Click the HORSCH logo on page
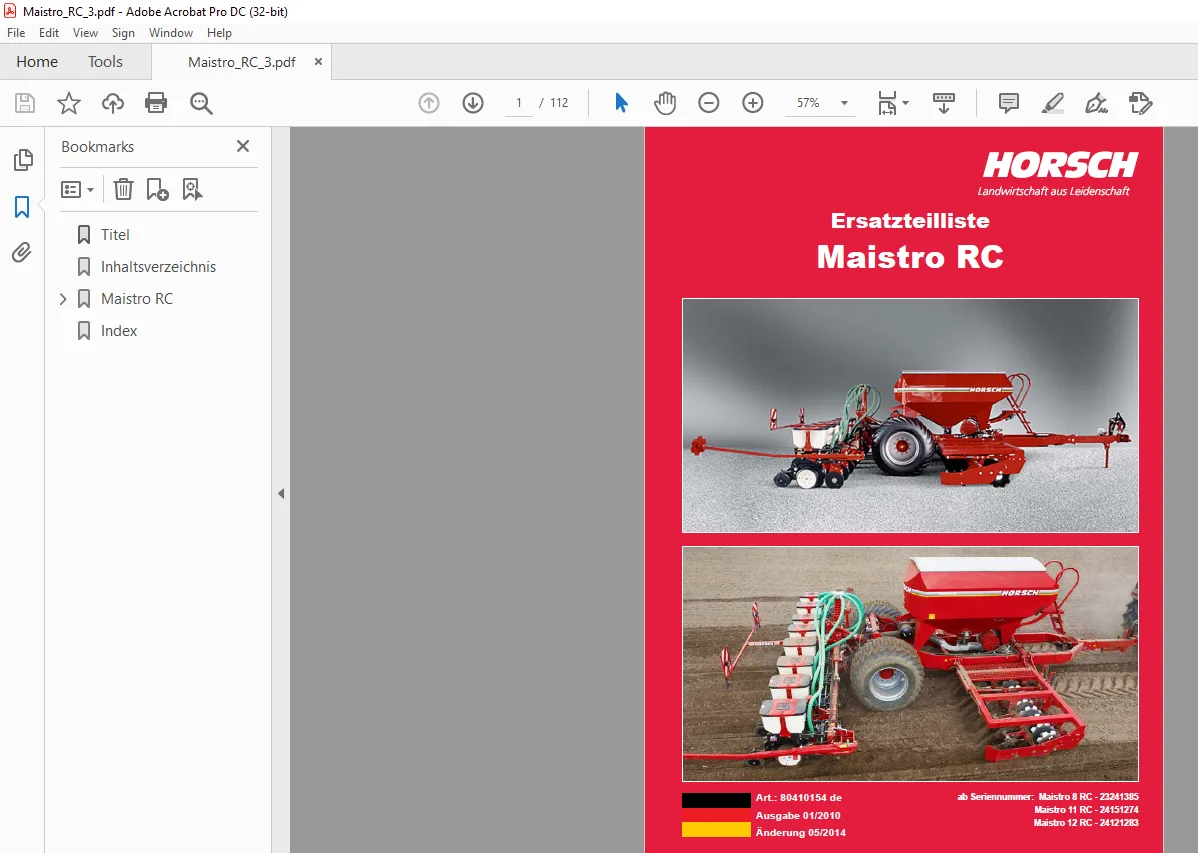This screenshot has width=1198, height=853. click(x=1060, y=165)
